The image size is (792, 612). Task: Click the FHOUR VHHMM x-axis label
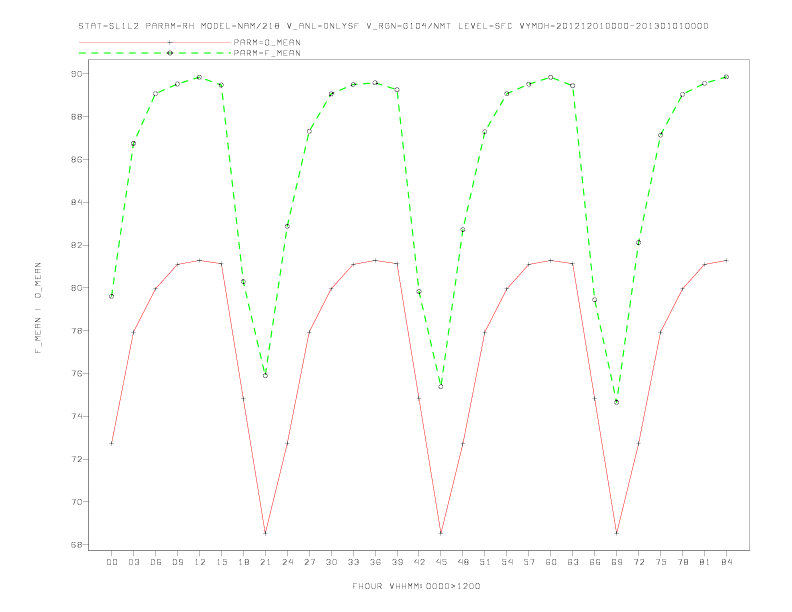(416, 586)
